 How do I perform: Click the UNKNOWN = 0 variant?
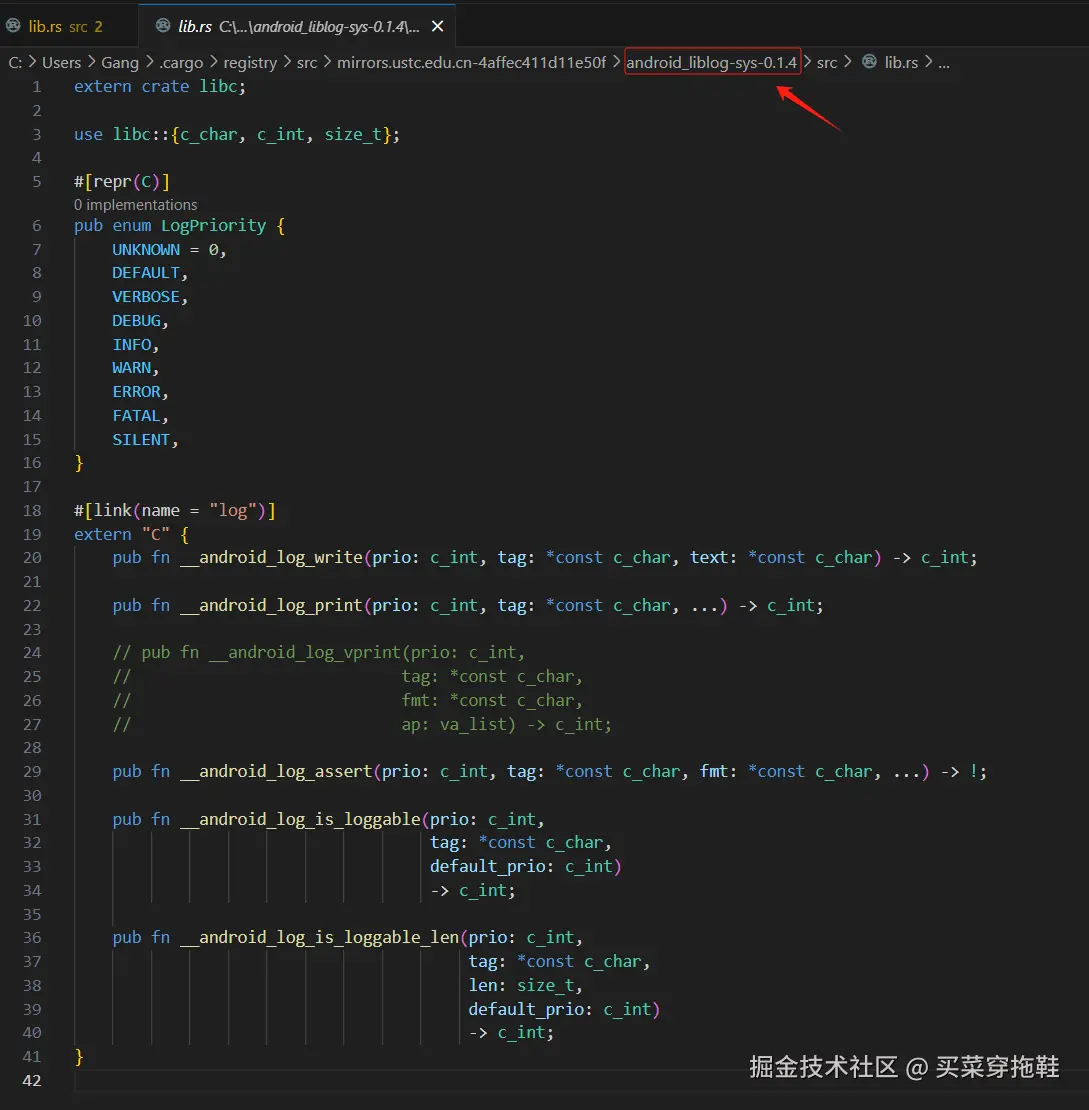tap(169, 250)
